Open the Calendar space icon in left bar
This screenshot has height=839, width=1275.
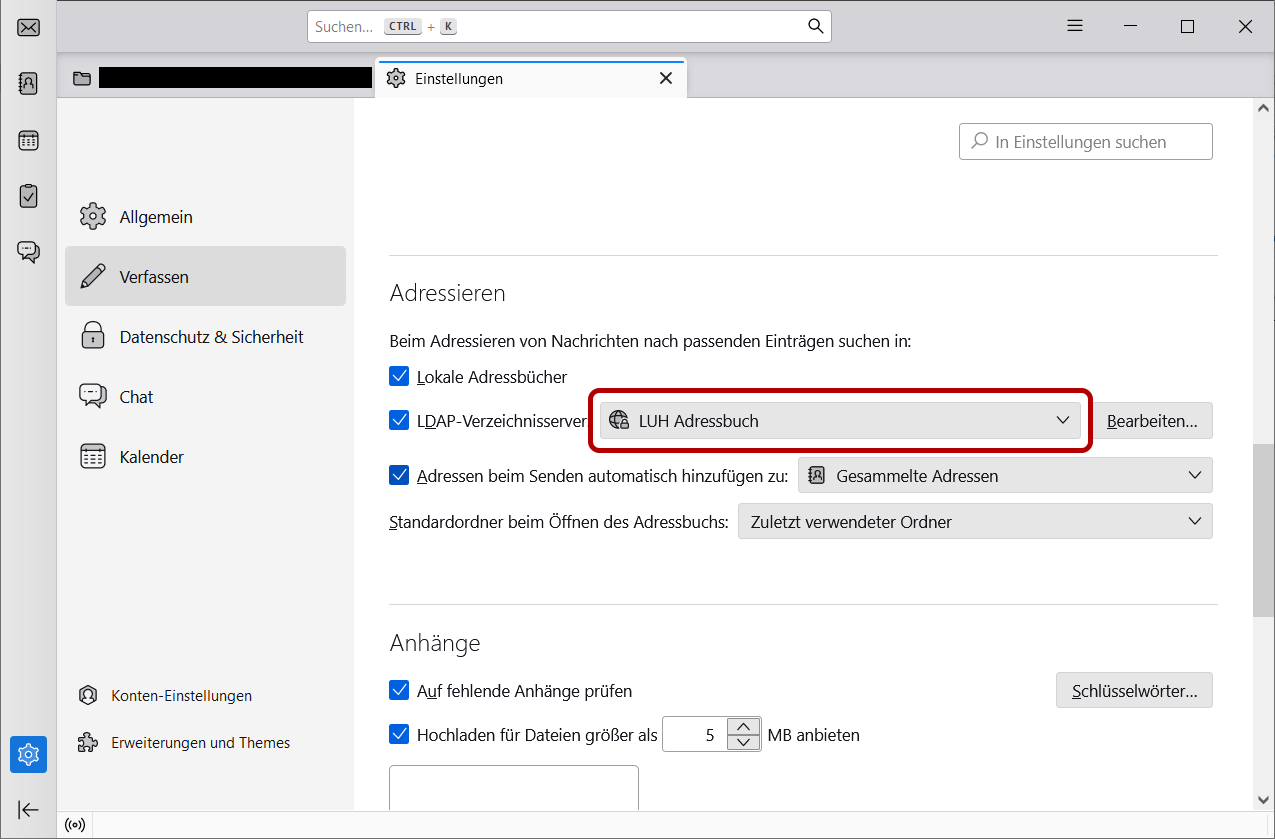coord(28,140)
